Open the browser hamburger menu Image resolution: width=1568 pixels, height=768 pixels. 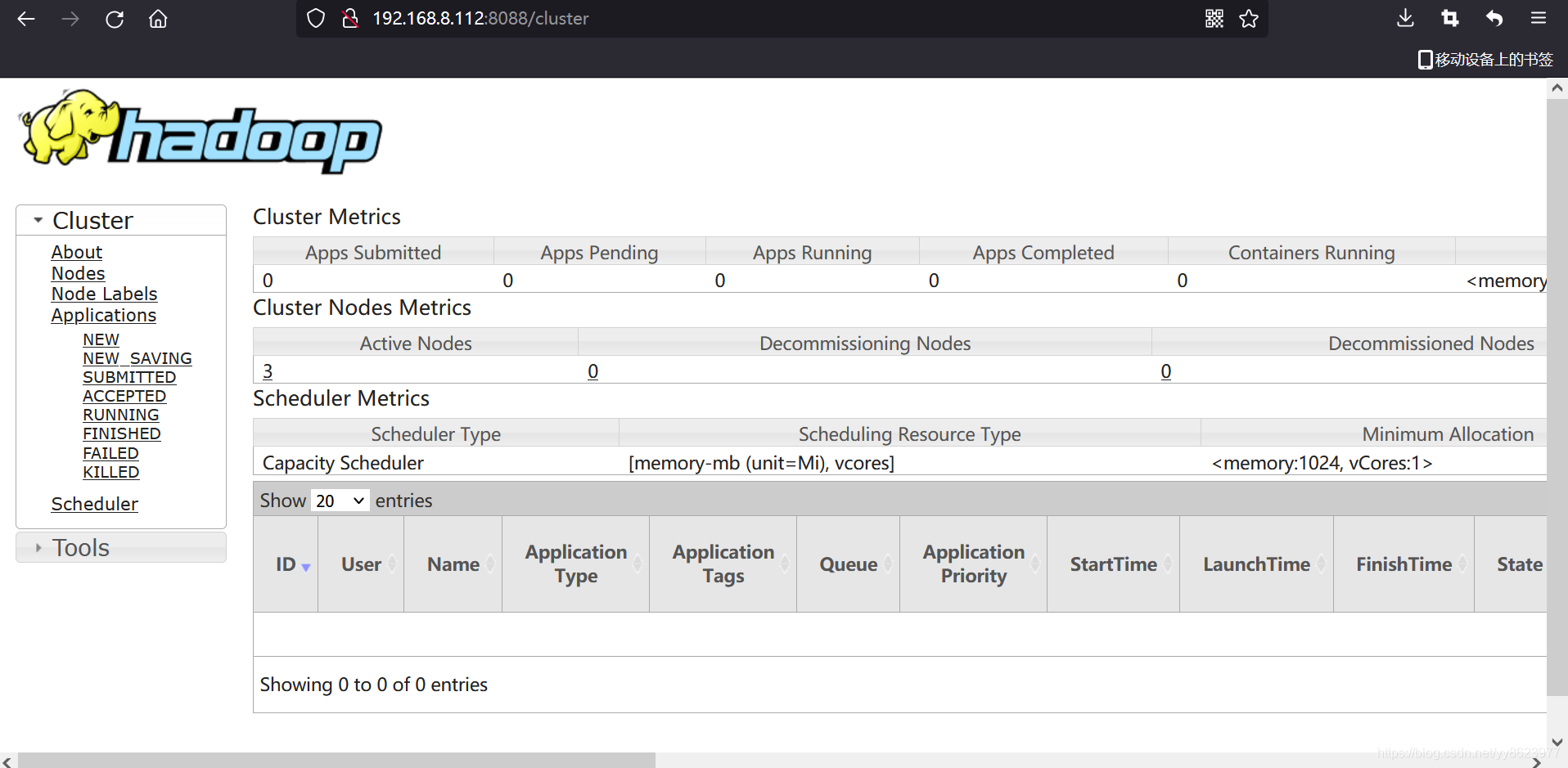tap(1539, 18)
